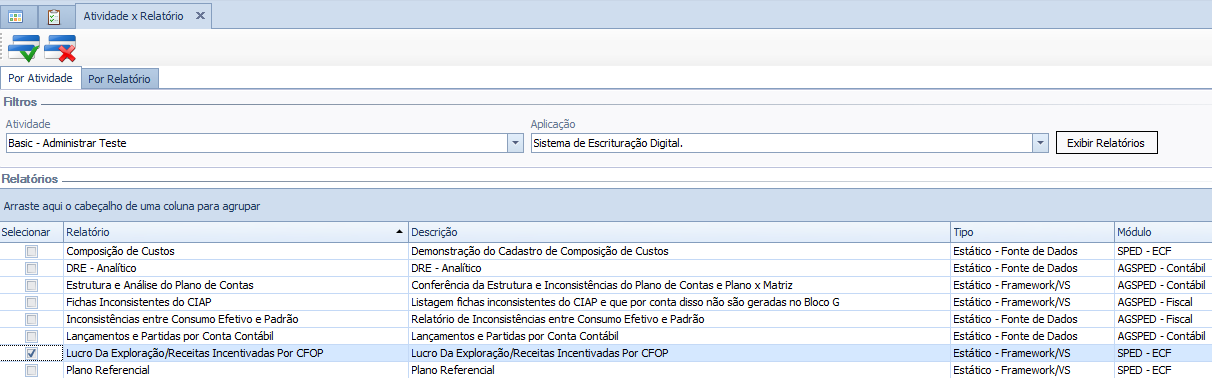The width and height of the screenshot is (1212, 378).
Task: Select Plano Referencial in Relatório column
Action: pyautogui.click(x=108, y=370)
